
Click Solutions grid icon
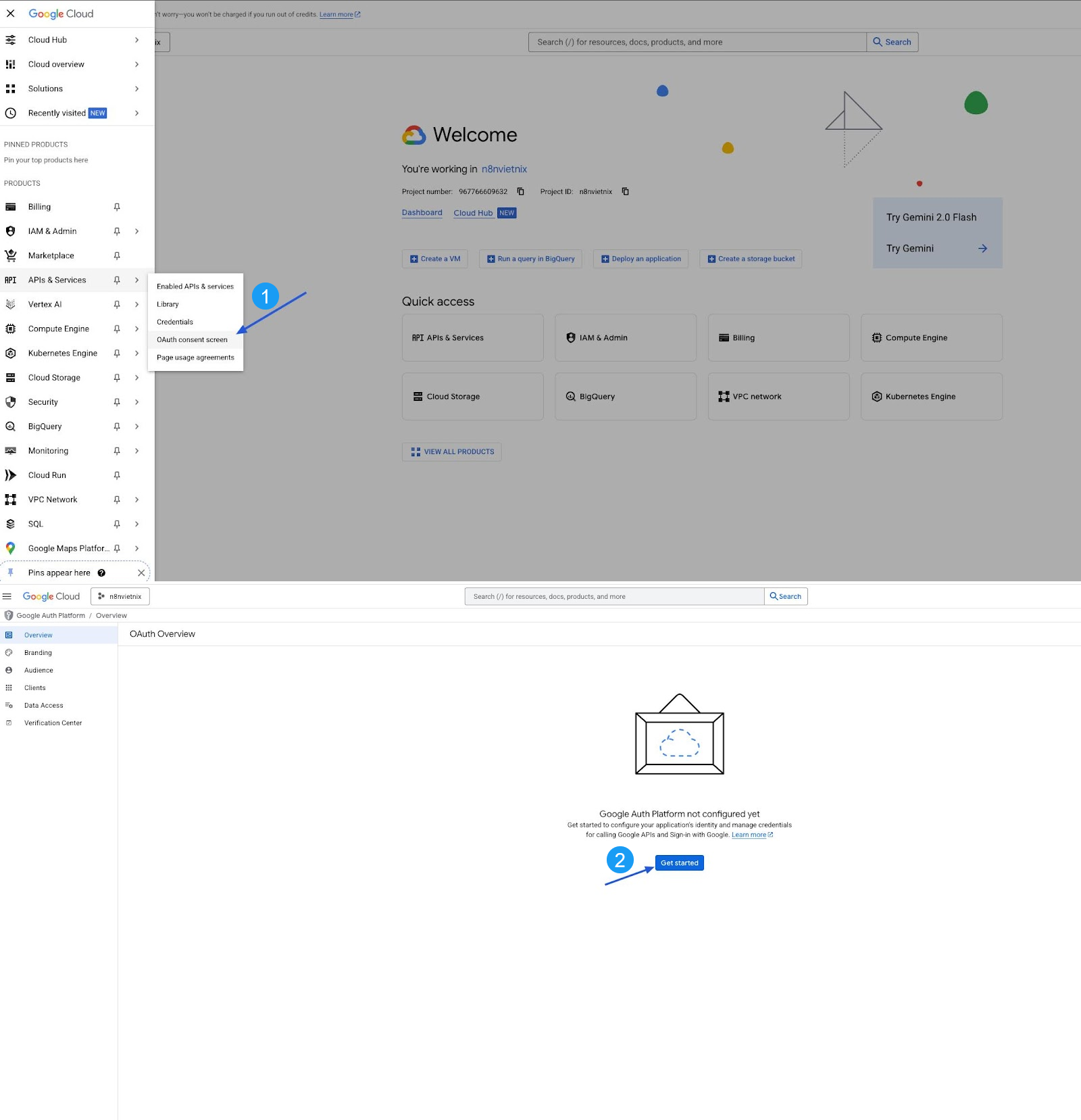[11, 89]
